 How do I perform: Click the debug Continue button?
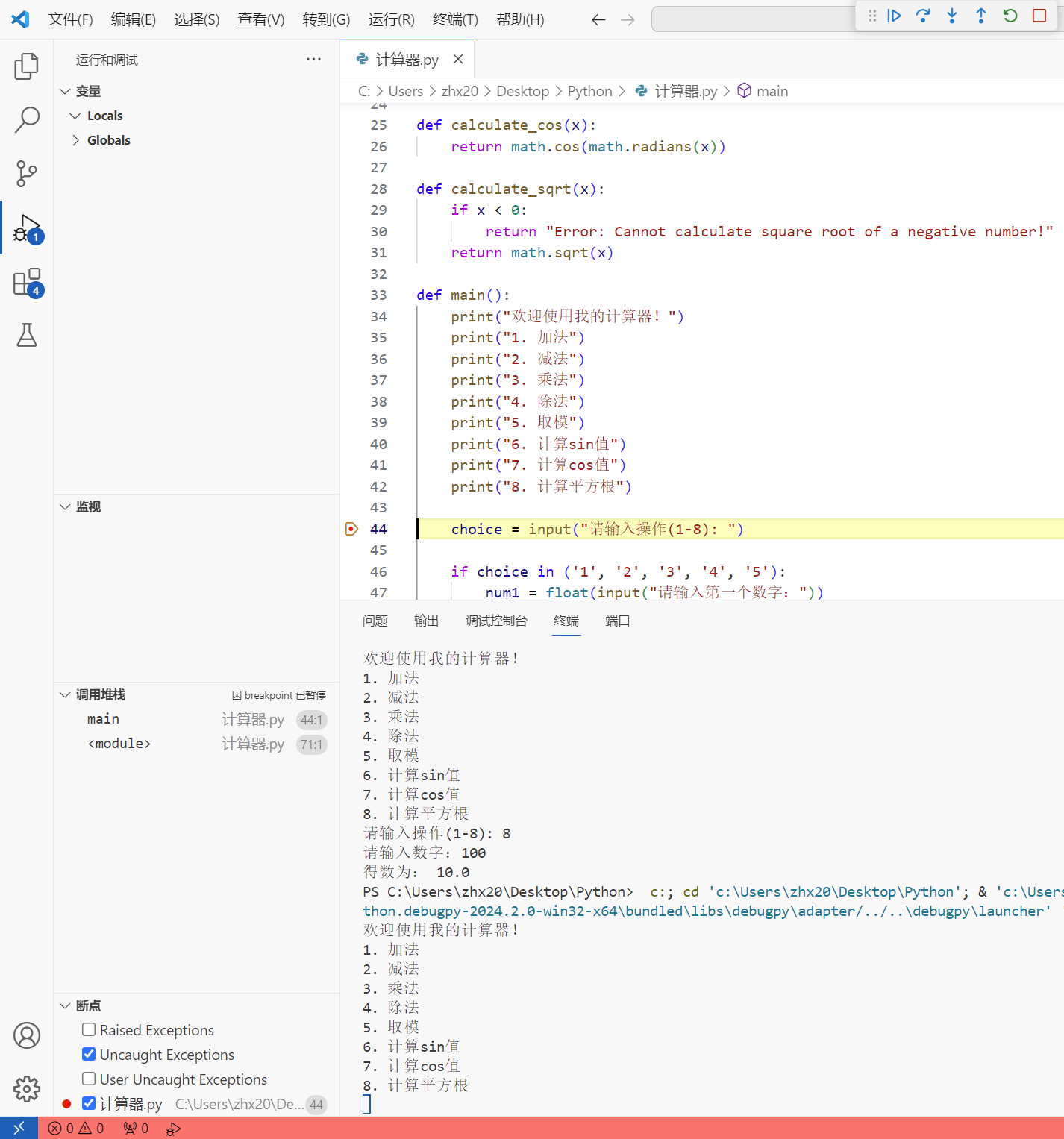click(x=894, y=16)
